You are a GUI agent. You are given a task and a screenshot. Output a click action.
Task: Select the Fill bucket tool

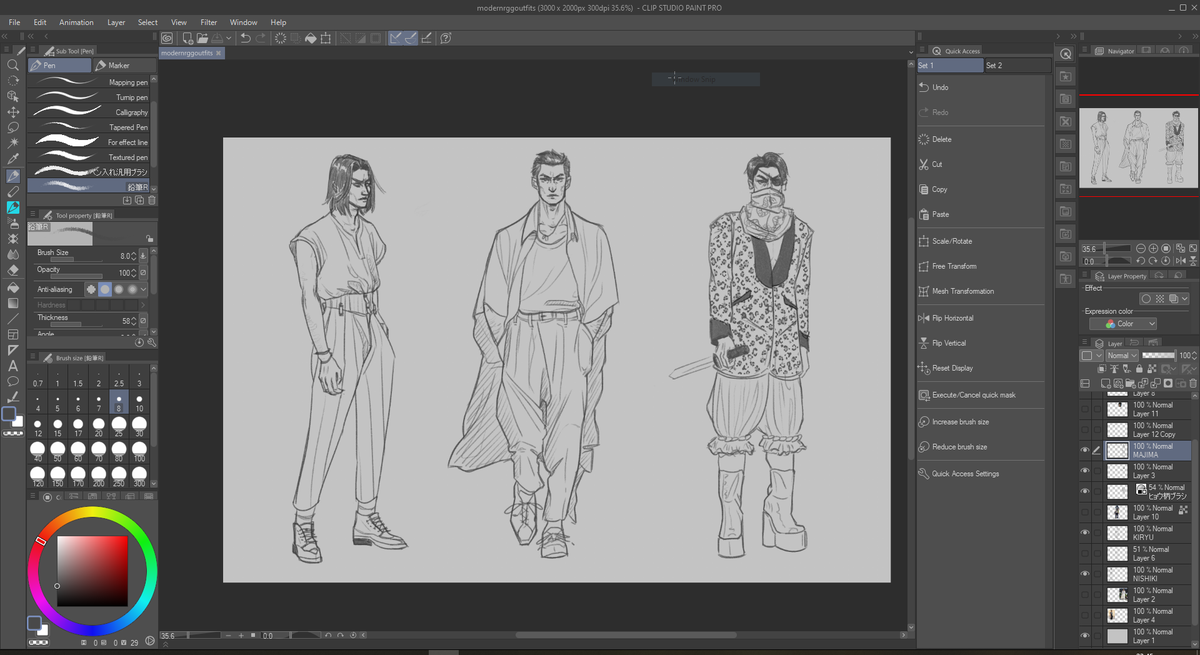(13, 287)
